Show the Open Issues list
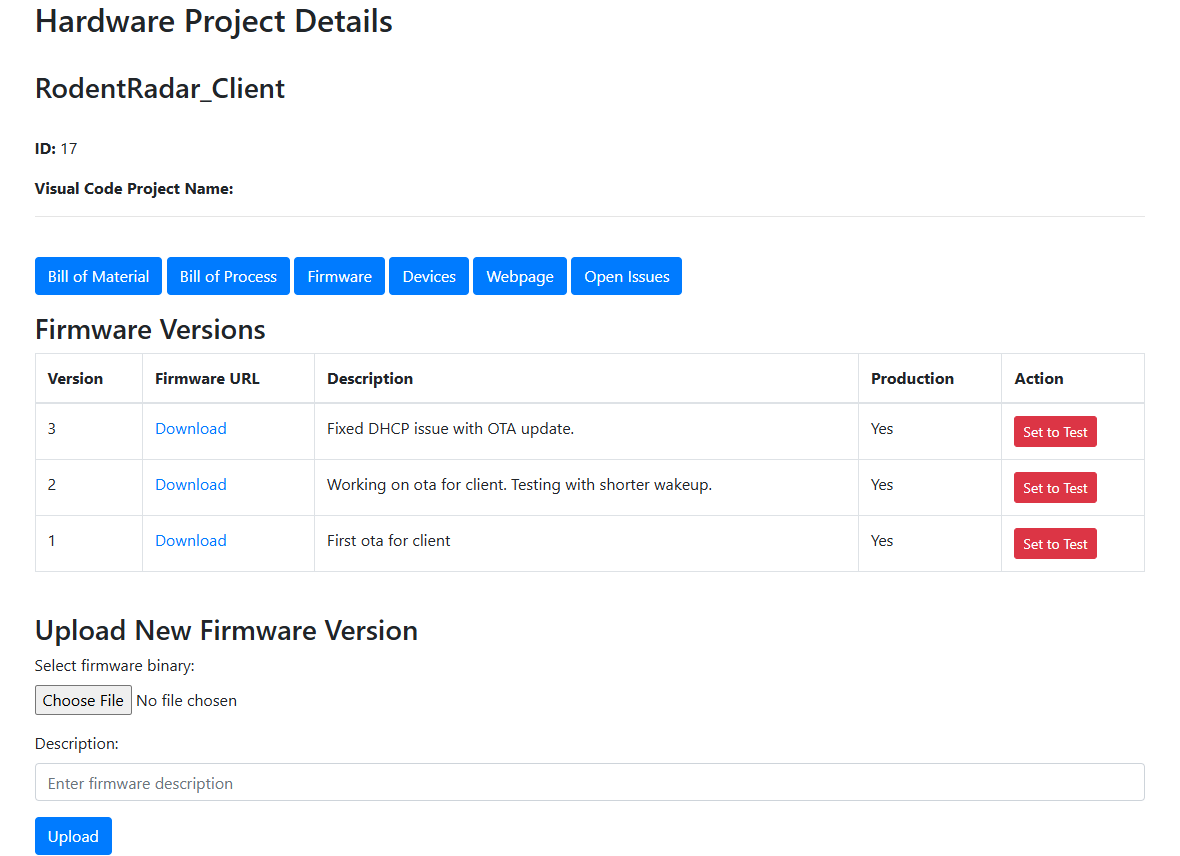 pos(626,276)
